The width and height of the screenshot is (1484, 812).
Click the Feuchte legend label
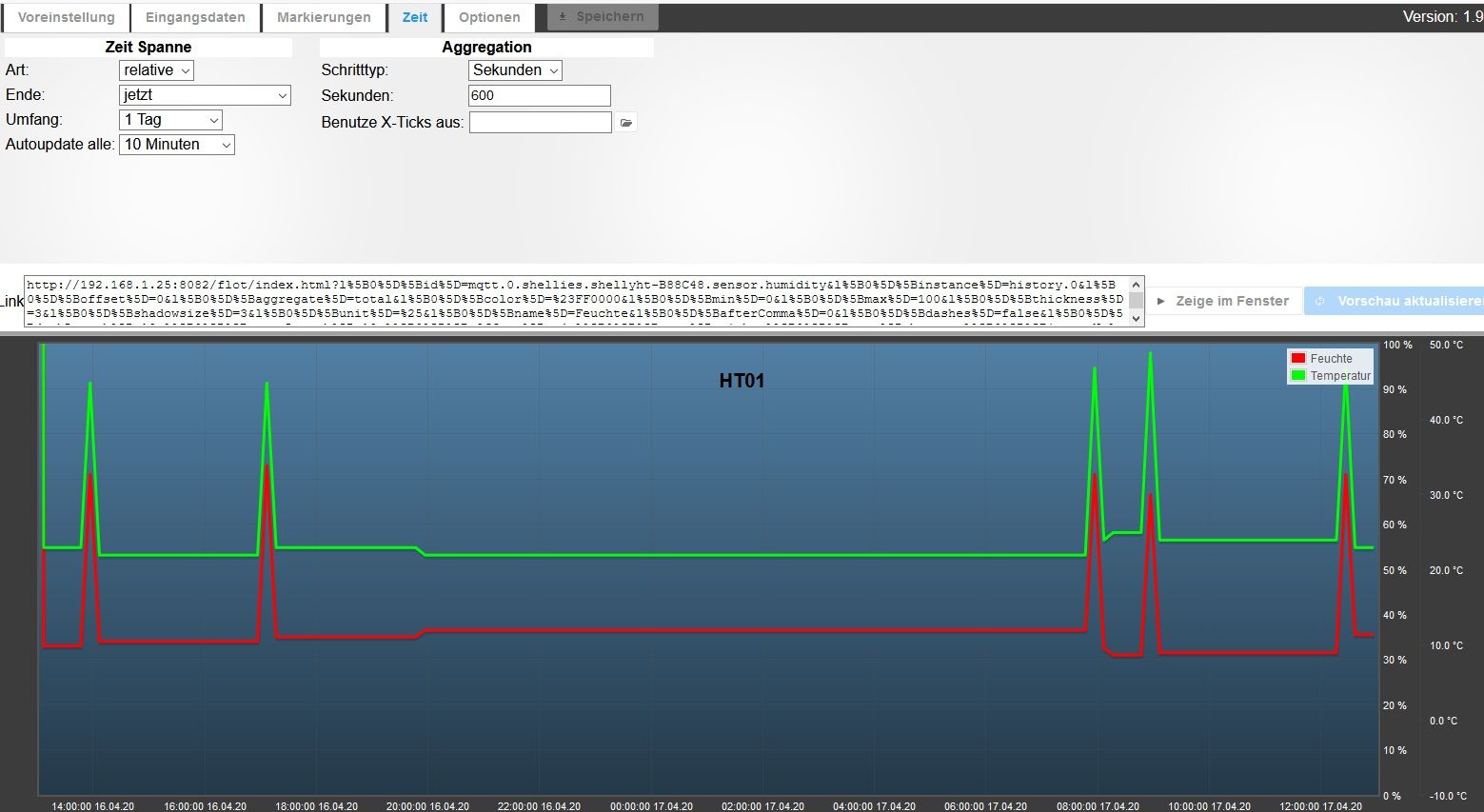[1331, 359]
